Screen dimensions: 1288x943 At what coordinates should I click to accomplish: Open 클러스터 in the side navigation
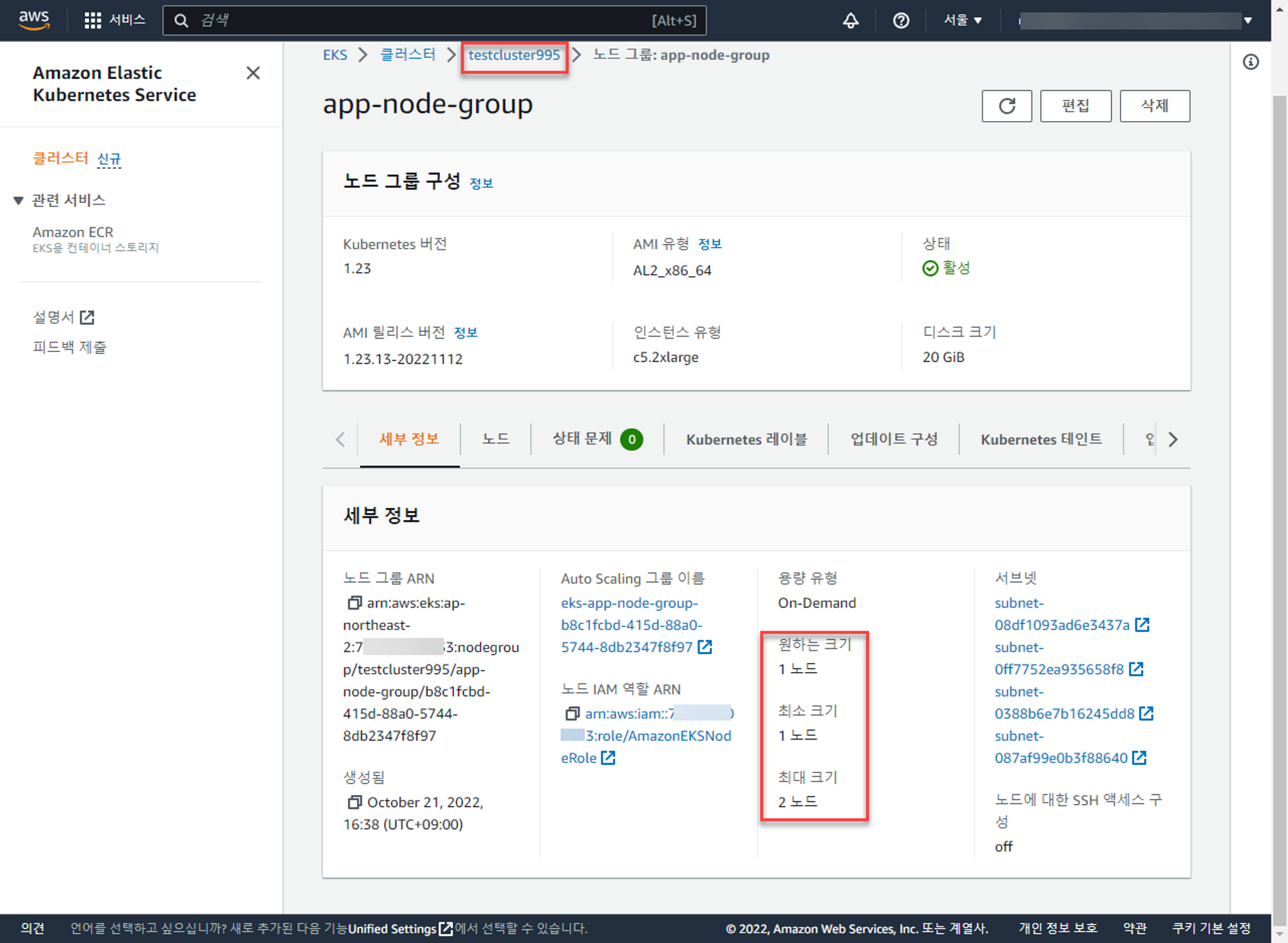61,158
